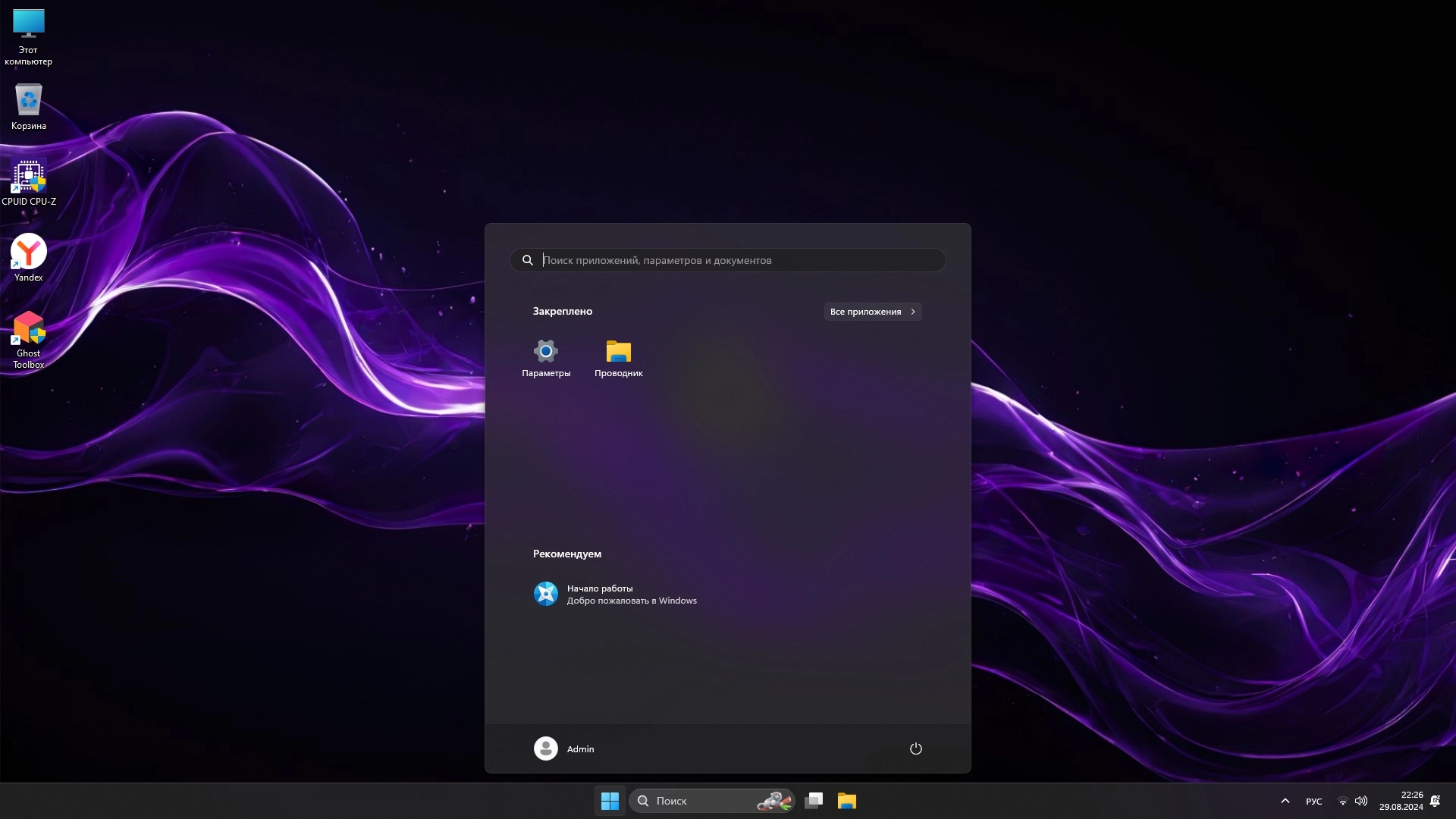Image resolution: width=1456 pixels, height=819 pixels.
Task: Open Admin user account menu
Action: click(564, 748)
